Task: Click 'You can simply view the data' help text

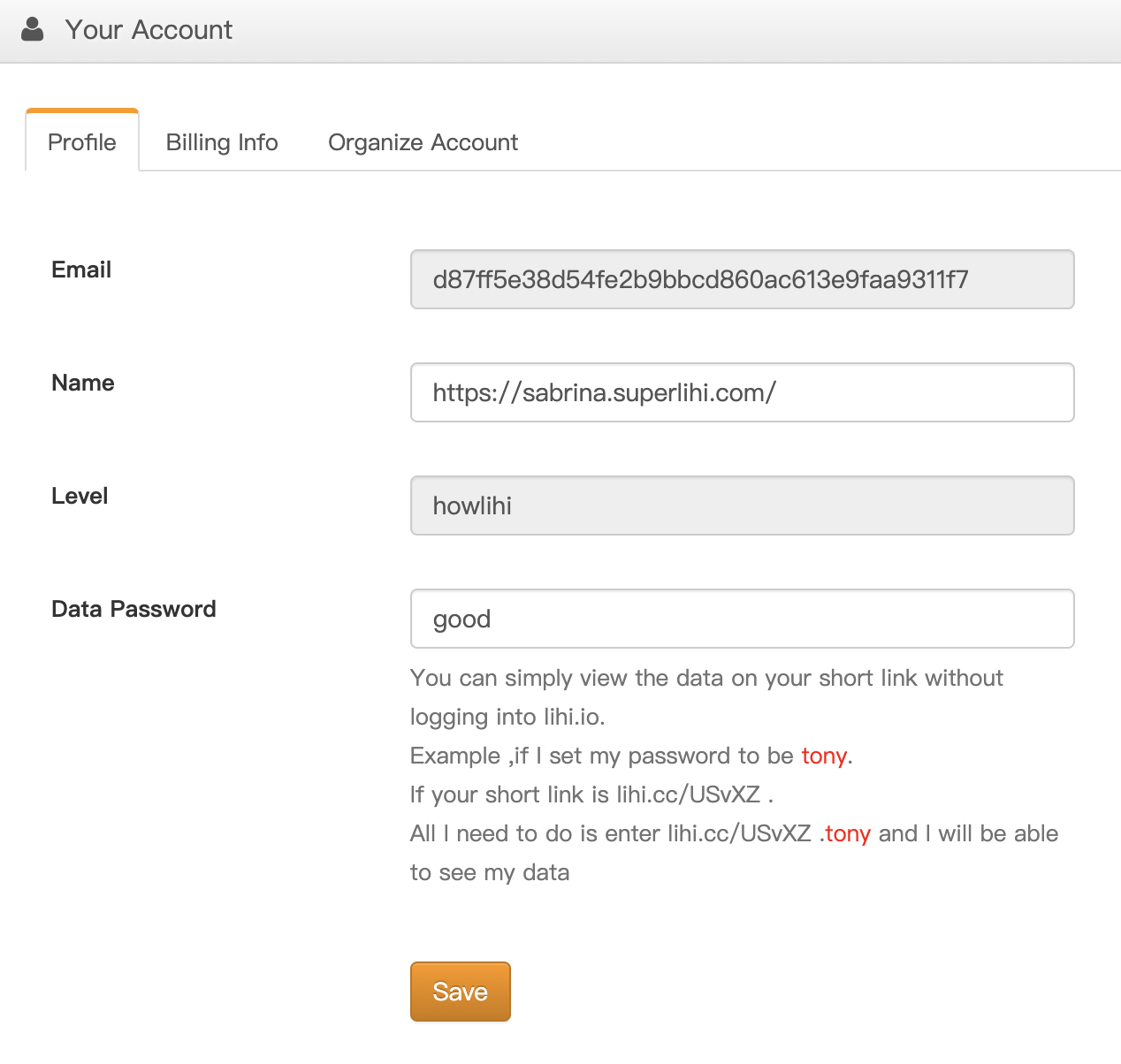Action: click(706, 678)
